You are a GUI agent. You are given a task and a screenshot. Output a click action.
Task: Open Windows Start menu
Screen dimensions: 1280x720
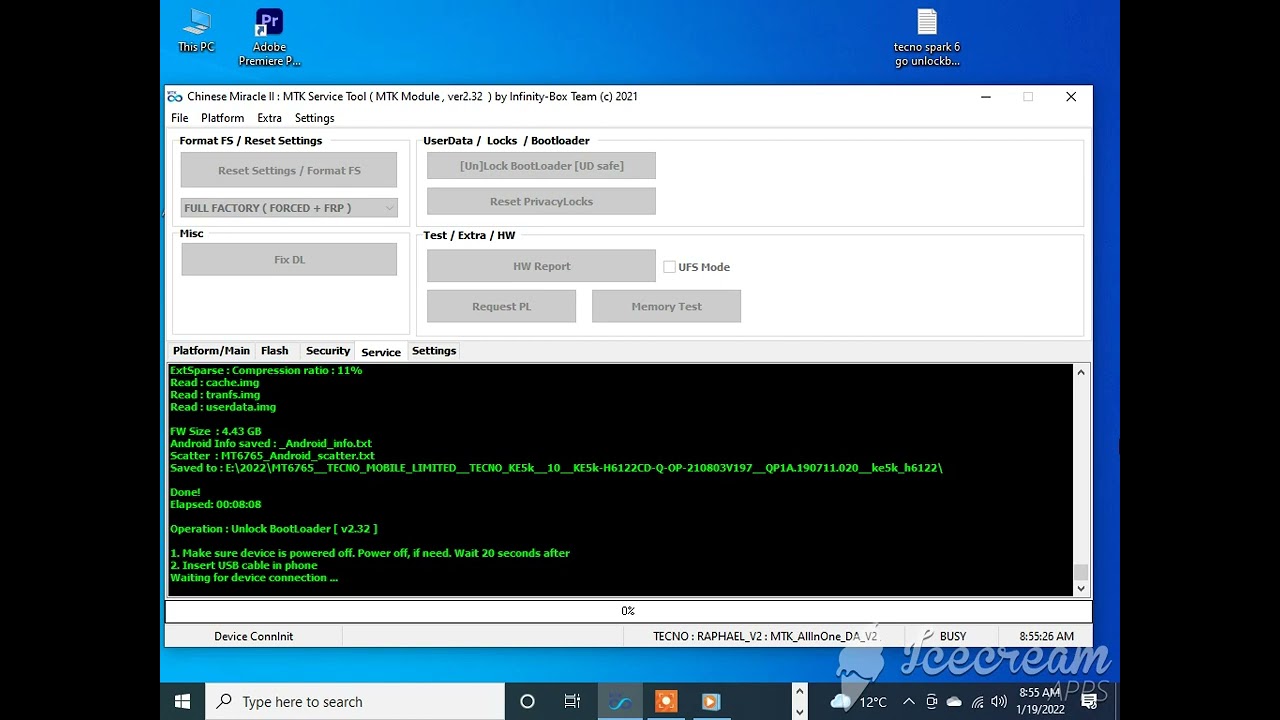pyautogui.click(x=183, y=701)
